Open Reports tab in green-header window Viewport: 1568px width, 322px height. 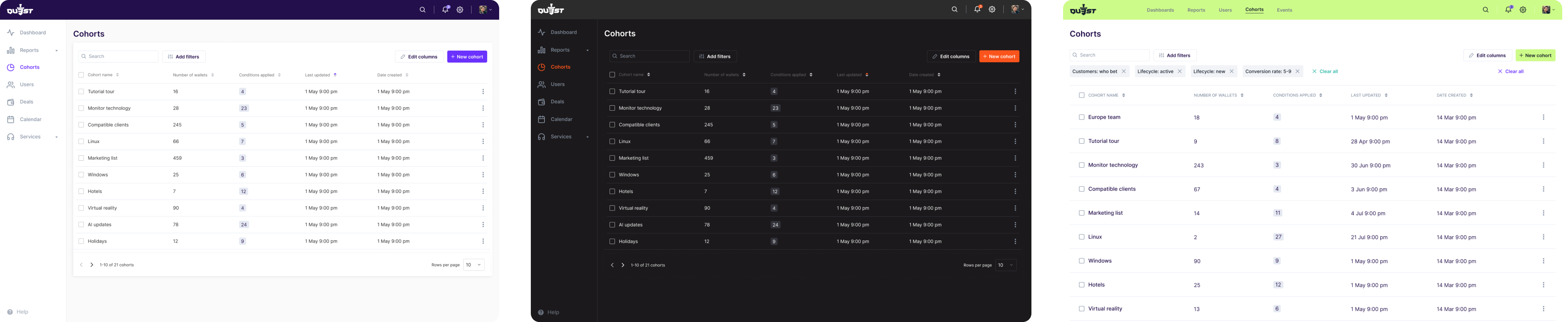point(1196,10)
